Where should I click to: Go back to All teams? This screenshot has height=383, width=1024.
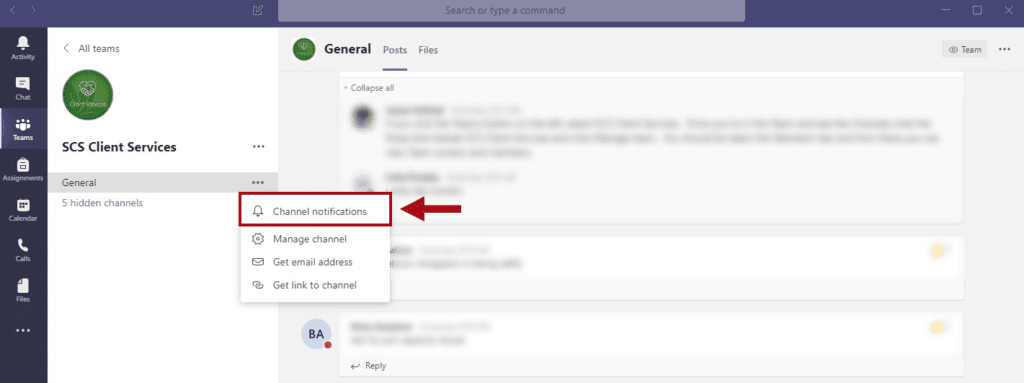pyautogui.click(x=91, y=48)
